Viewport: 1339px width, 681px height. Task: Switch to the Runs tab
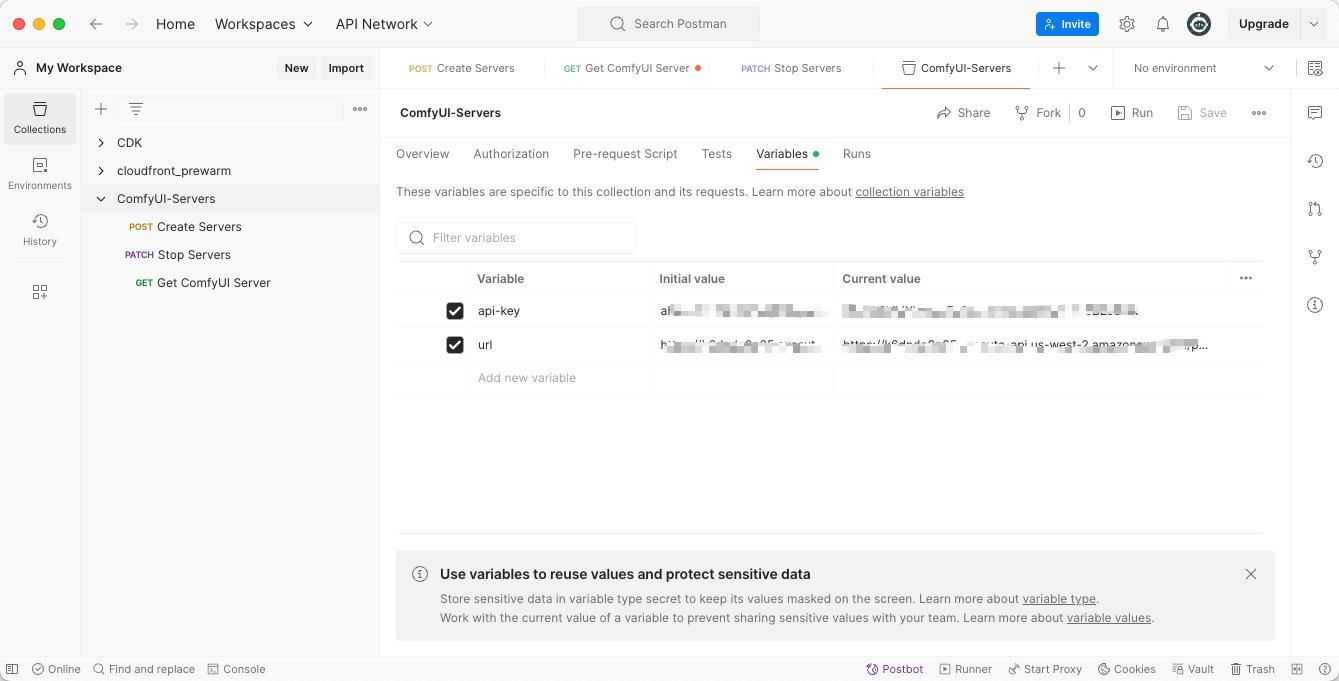pos(857,154)
